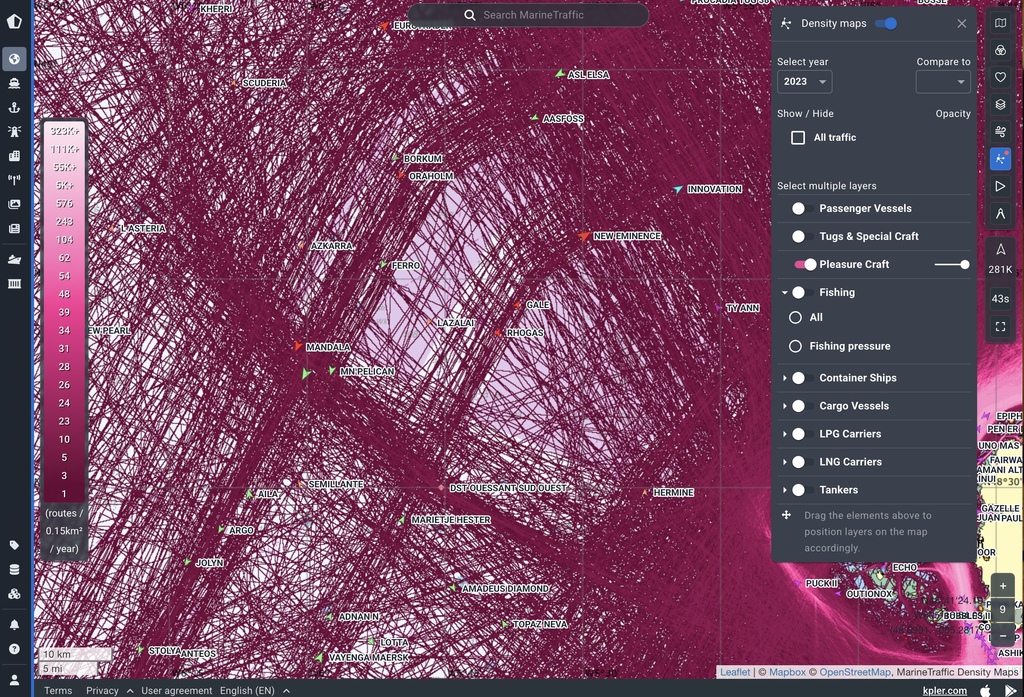Screen dimensions: 1024x697
Task: Enable the Cargo Vessels layer toggle
Action: tap(802, 406)
